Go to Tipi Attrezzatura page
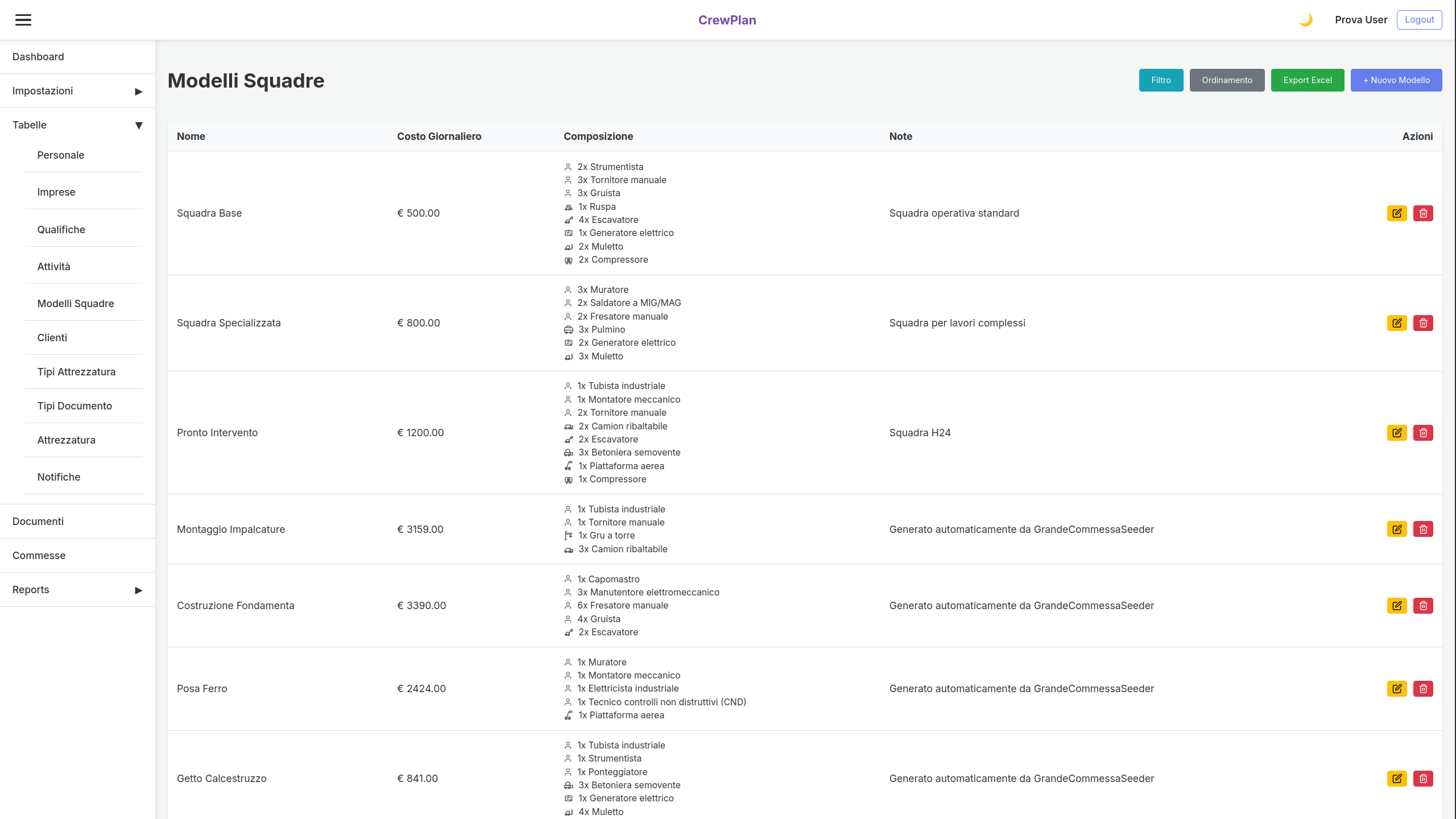The image size is (1456, 819). (76, 372)
